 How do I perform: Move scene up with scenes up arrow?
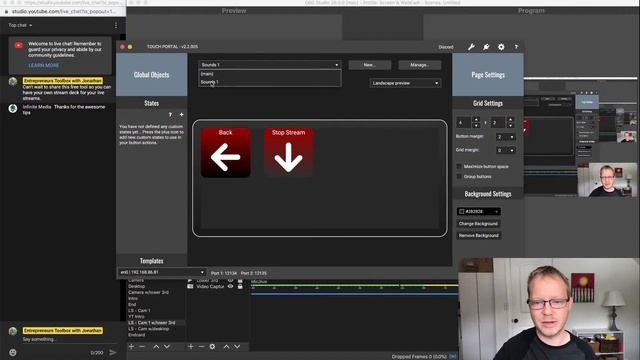pyautogui.click(x=156, y=347)
